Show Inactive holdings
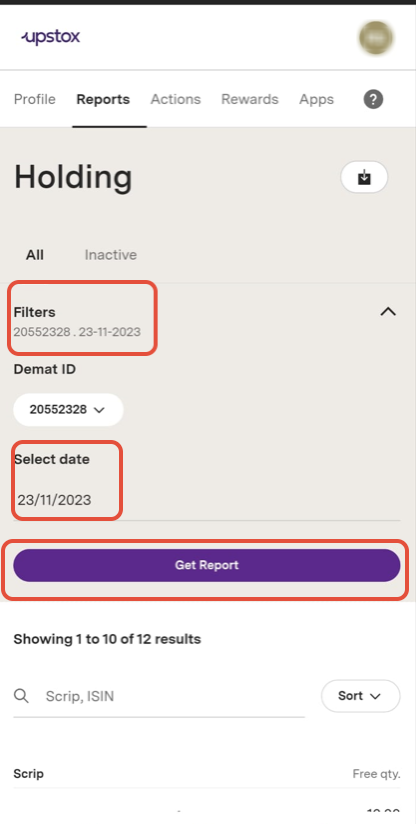The image size is (416, 824). [110, 255]
